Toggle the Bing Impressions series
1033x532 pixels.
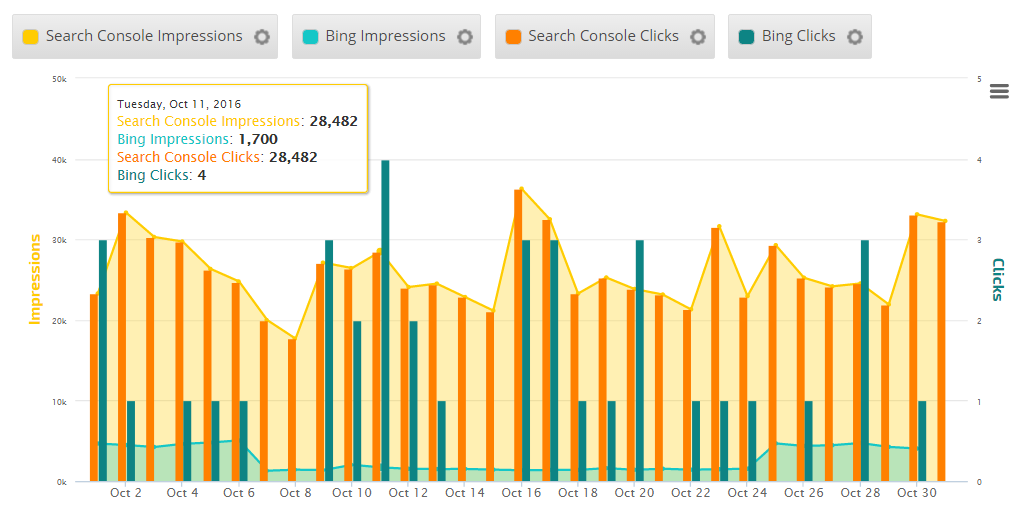point(385,36)
